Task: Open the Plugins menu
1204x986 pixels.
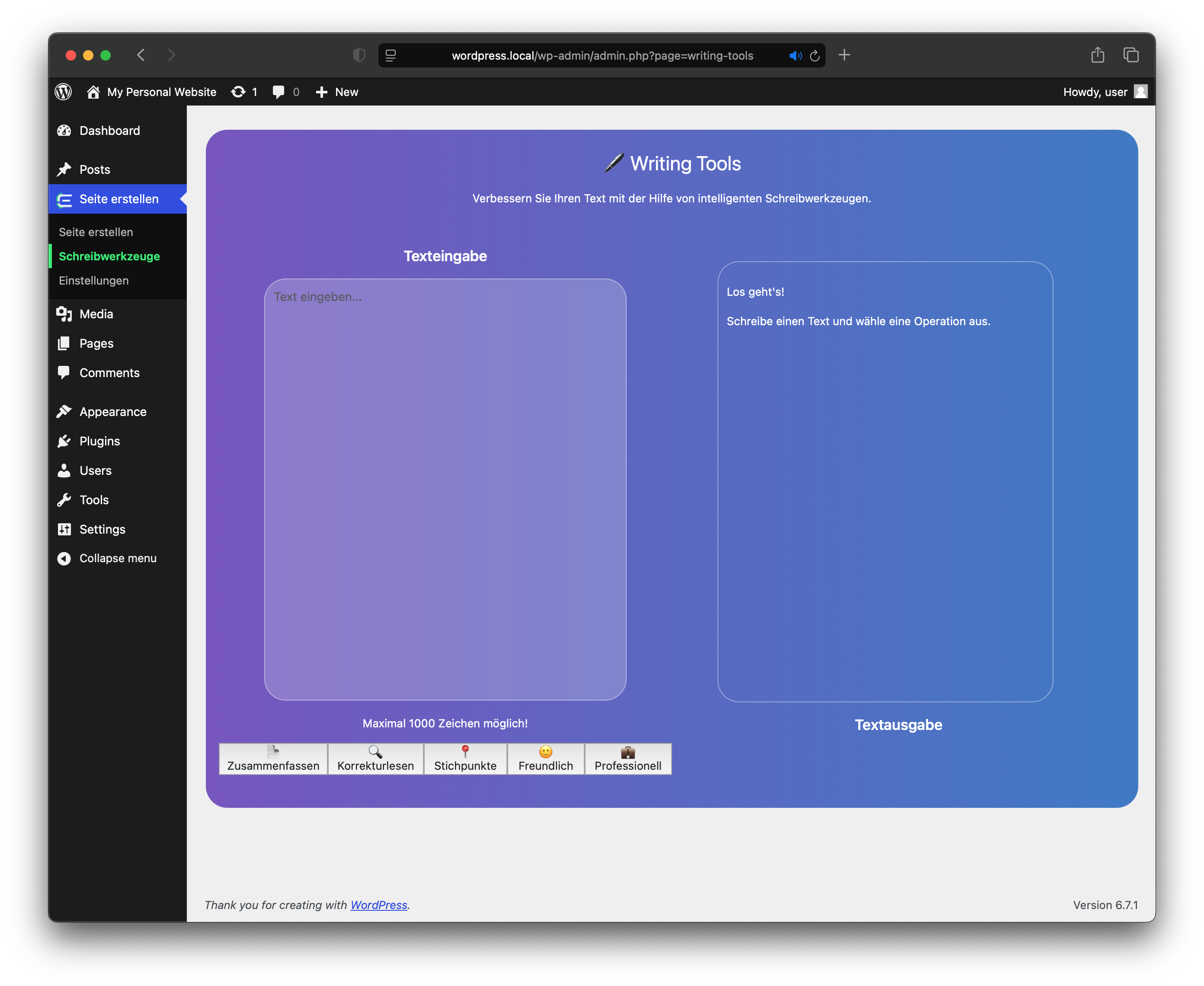Action: click(x=99, y=441)
